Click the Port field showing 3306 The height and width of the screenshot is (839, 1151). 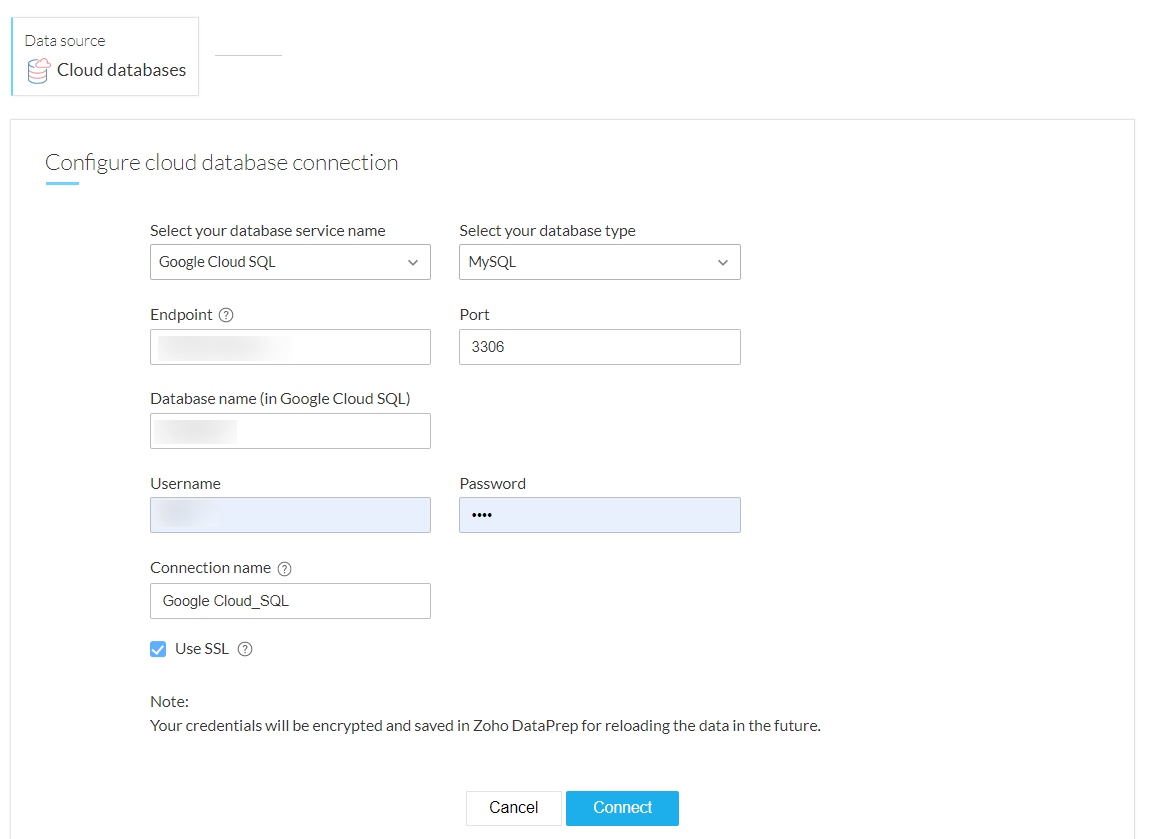pos(599,347)
